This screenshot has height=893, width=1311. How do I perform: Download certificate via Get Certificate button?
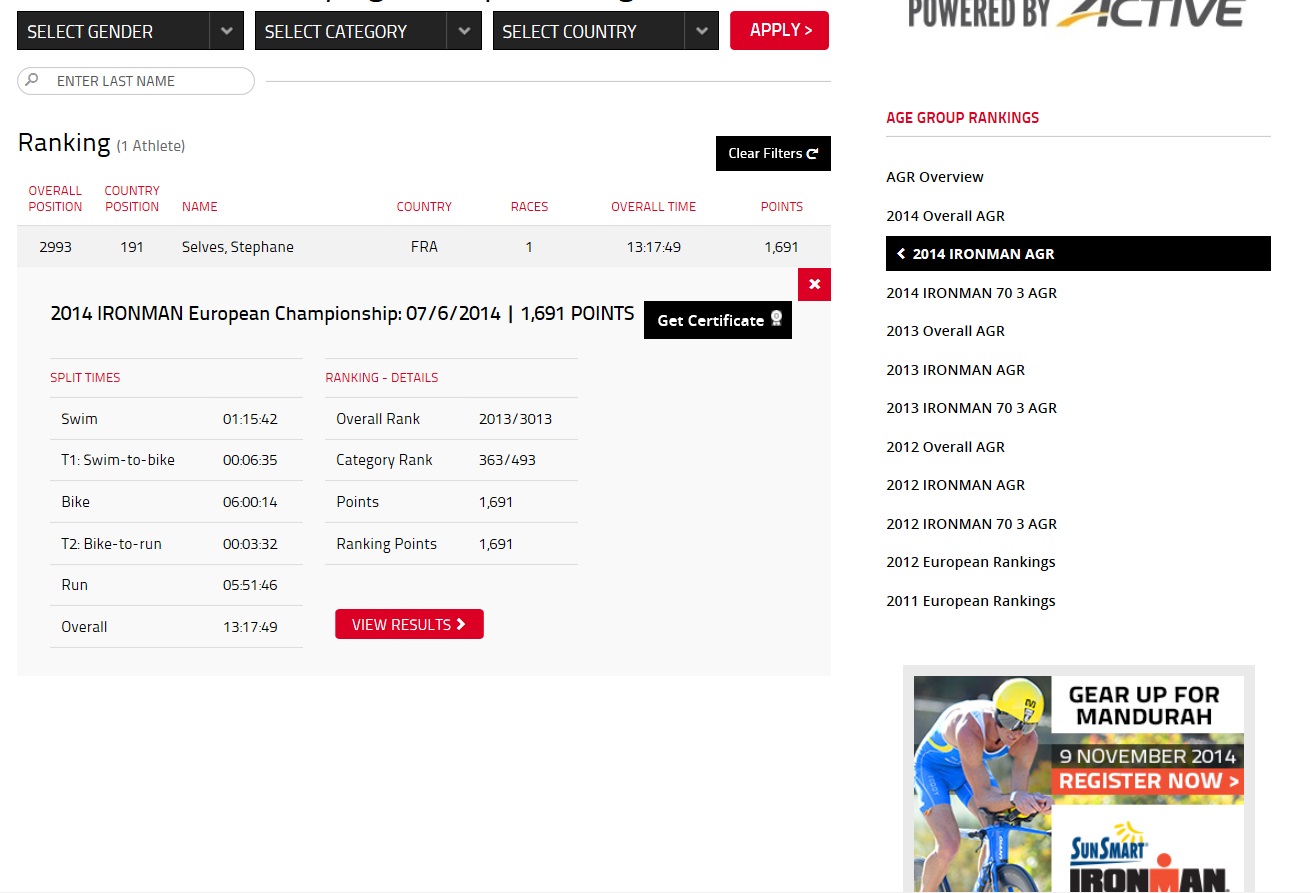point(717,320)
